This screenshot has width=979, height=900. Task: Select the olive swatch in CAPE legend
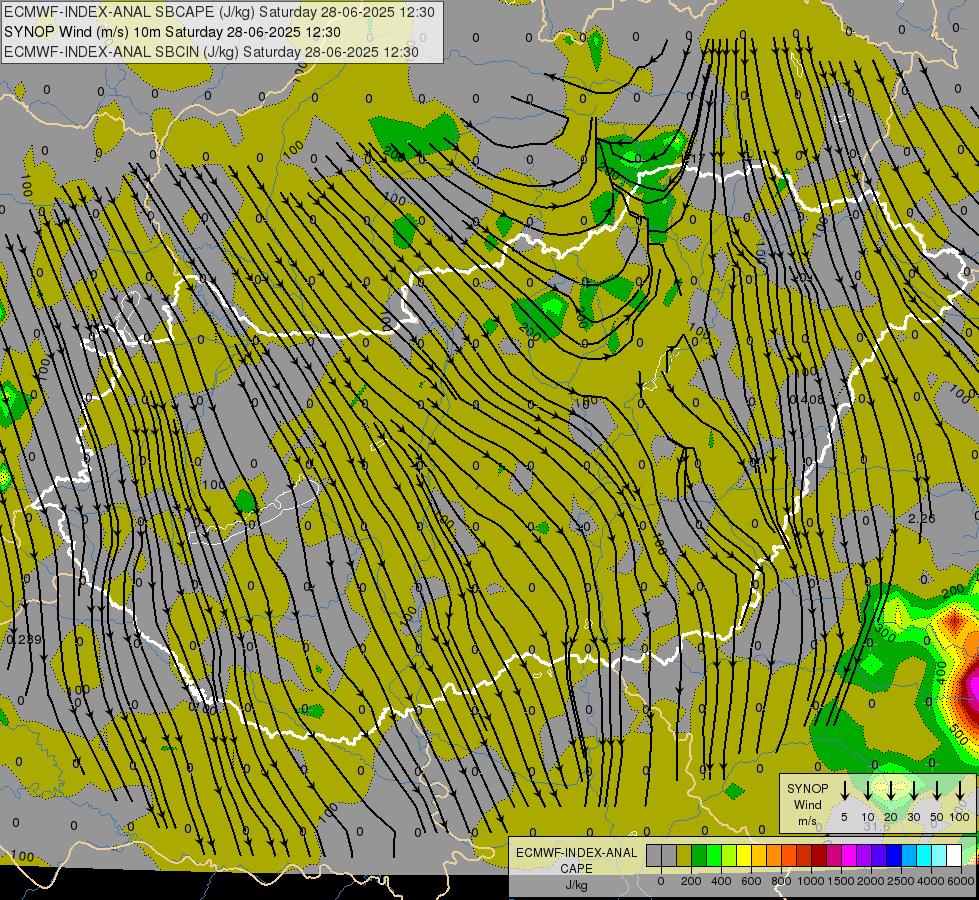pos(684,855)
